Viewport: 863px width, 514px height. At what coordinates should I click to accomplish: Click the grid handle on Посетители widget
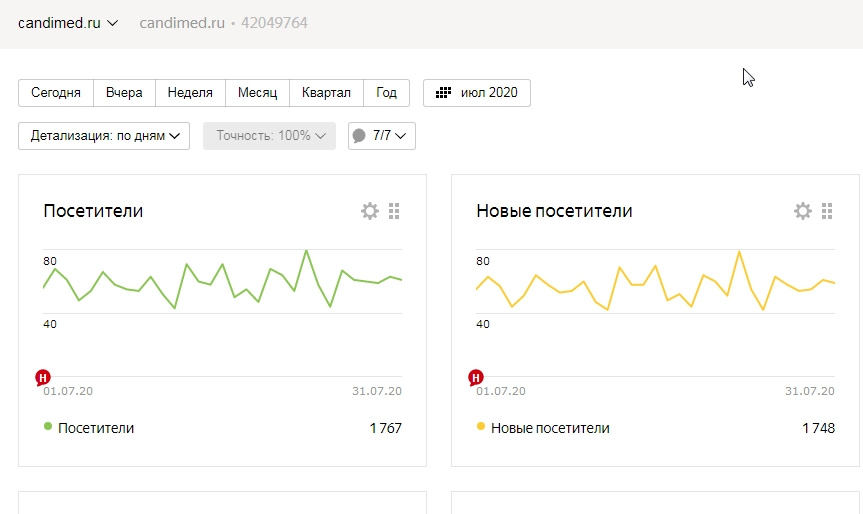point(394,211)
